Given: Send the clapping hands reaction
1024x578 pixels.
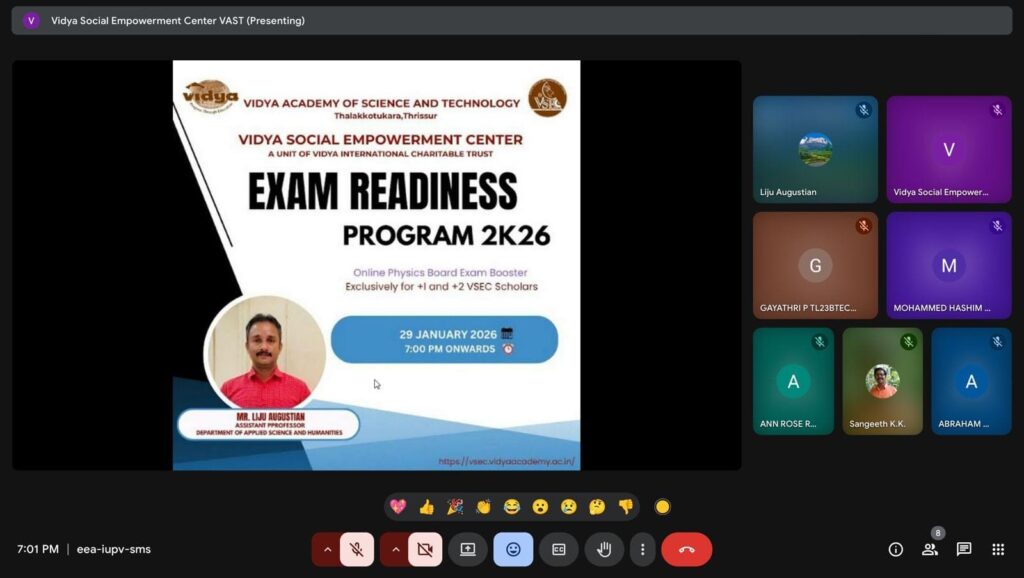Looking at the screenshot, I should tap(483, 507).
